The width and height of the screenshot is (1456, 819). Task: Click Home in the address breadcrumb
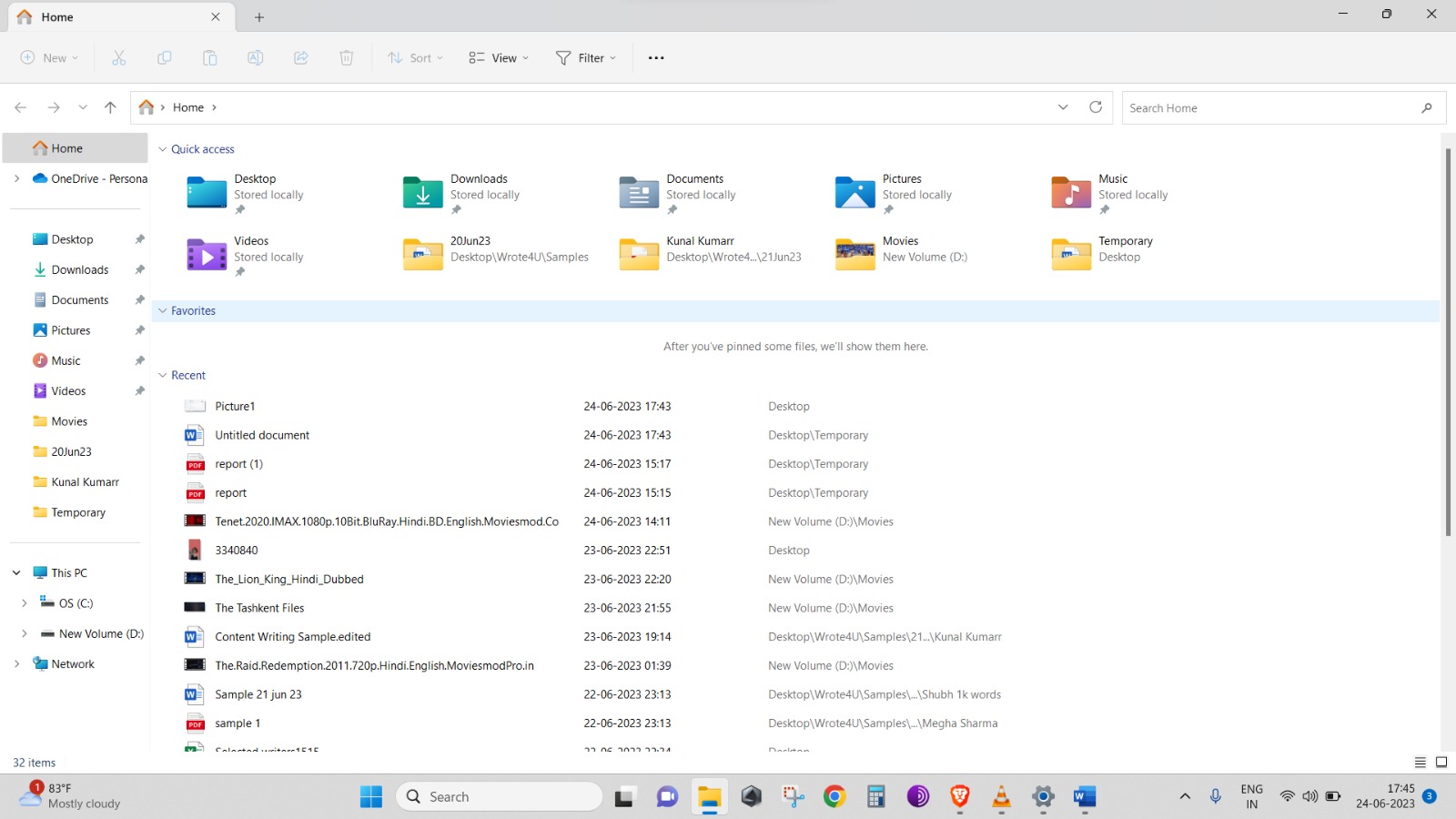pos(188,107)
